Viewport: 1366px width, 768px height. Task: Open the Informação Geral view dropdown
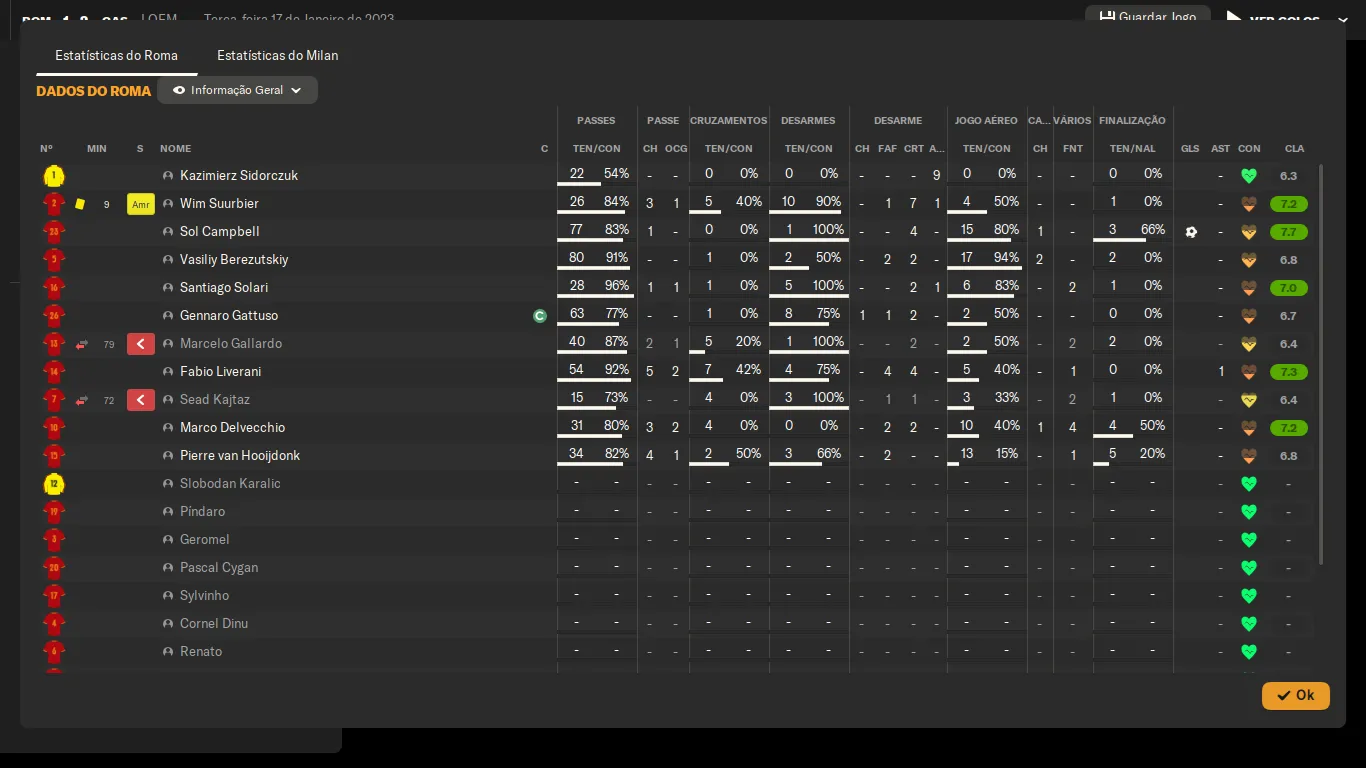coord(237,90)
